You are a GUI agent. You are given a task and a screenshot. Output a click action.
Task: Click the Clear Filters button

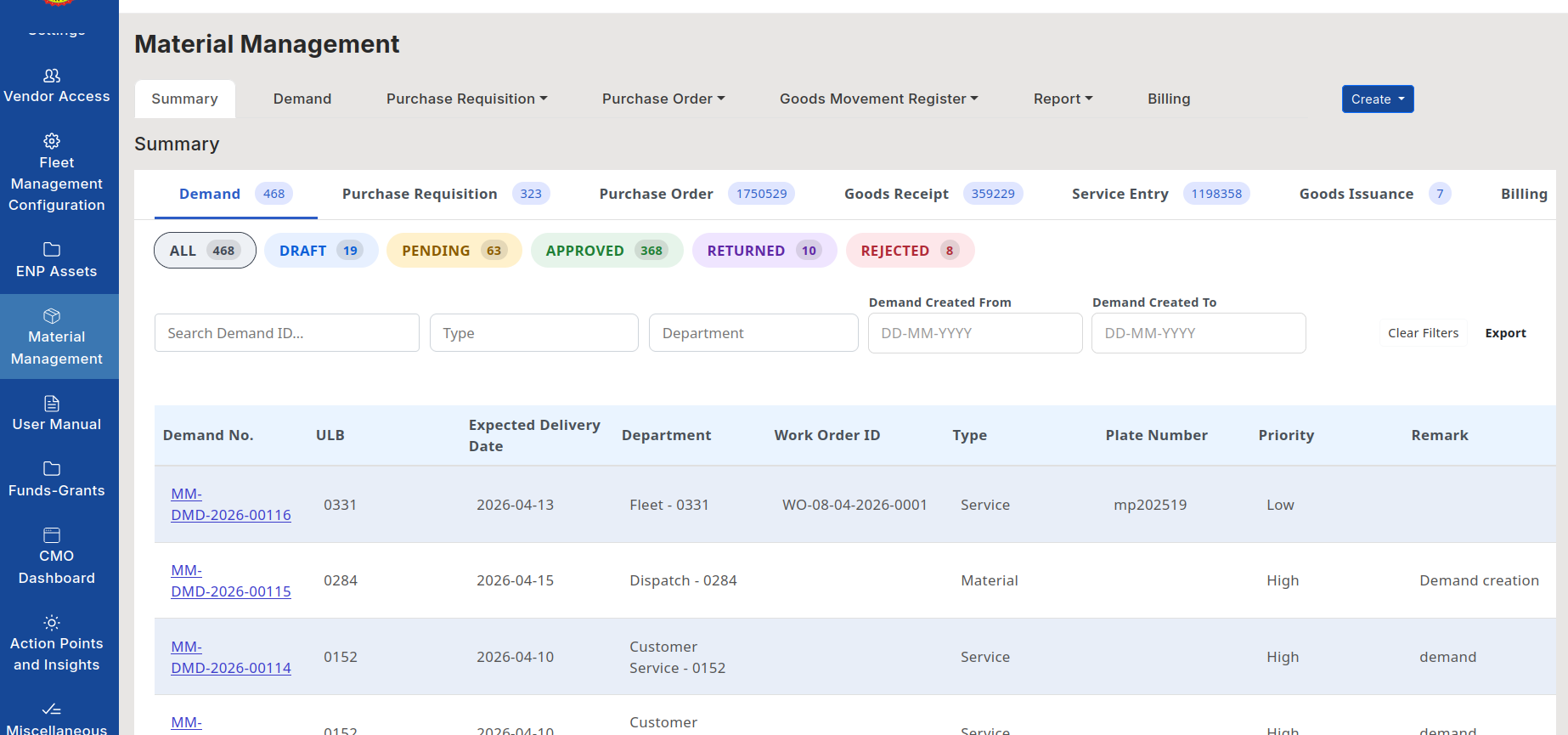[1423, 333]
